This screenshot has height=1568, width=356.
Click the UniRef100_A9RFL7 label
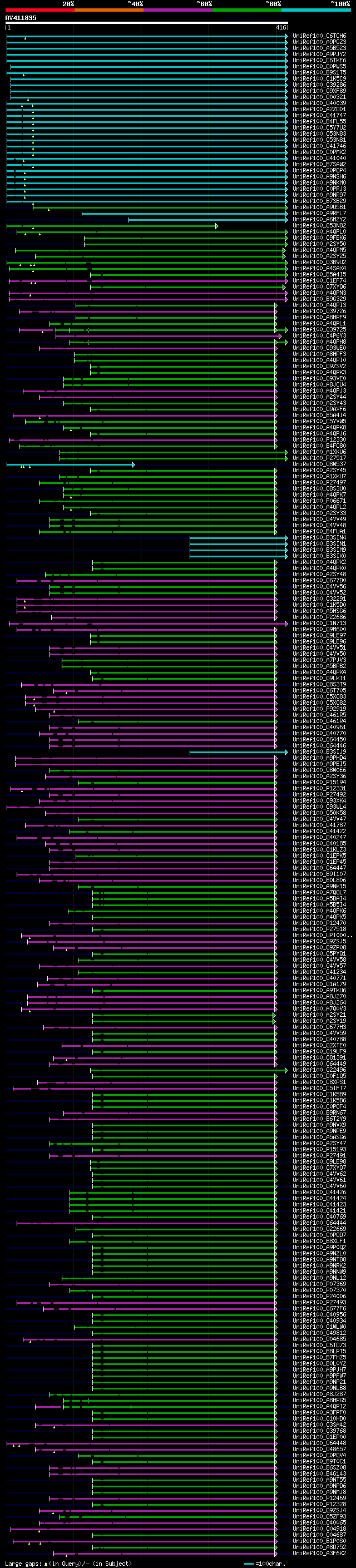319,214
